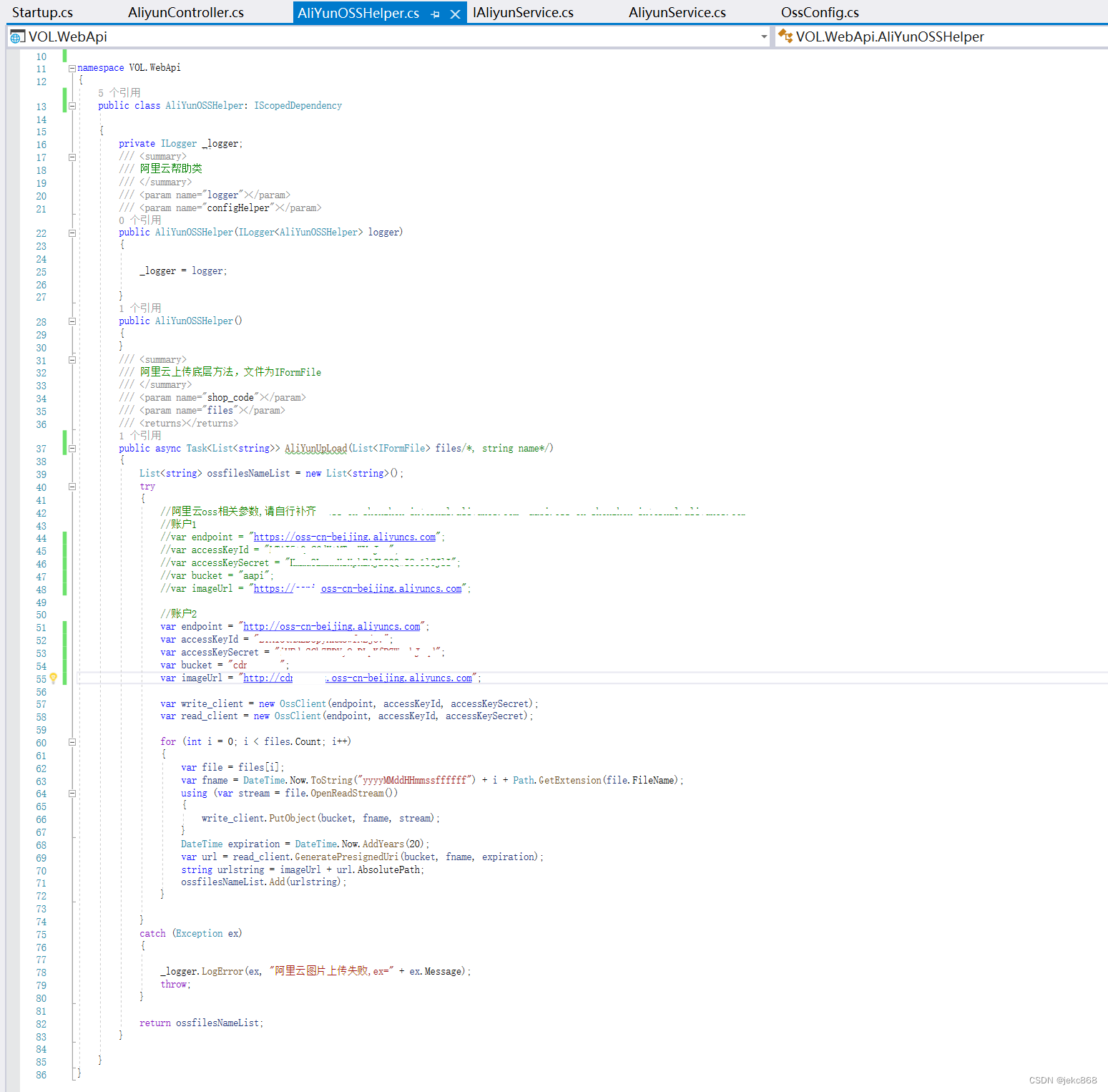
Task: Collapse the for loop at line 60
Action: (x=72, y=742)
